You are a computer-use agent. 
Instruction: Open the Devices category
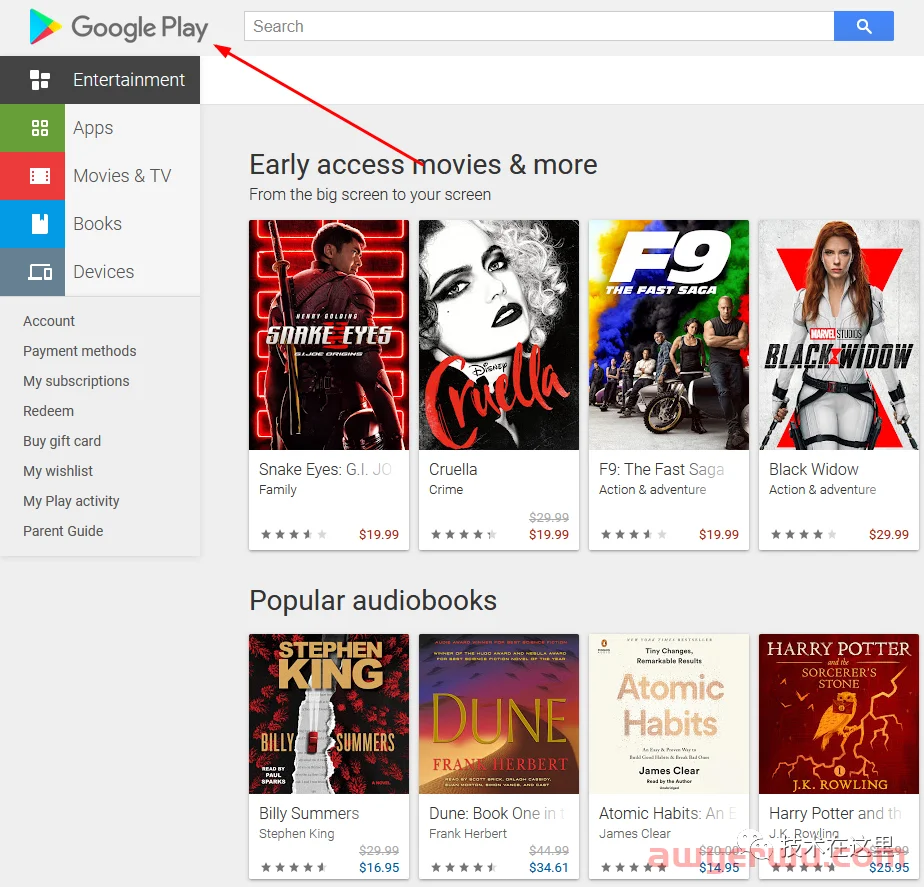[x=104, y=272]
